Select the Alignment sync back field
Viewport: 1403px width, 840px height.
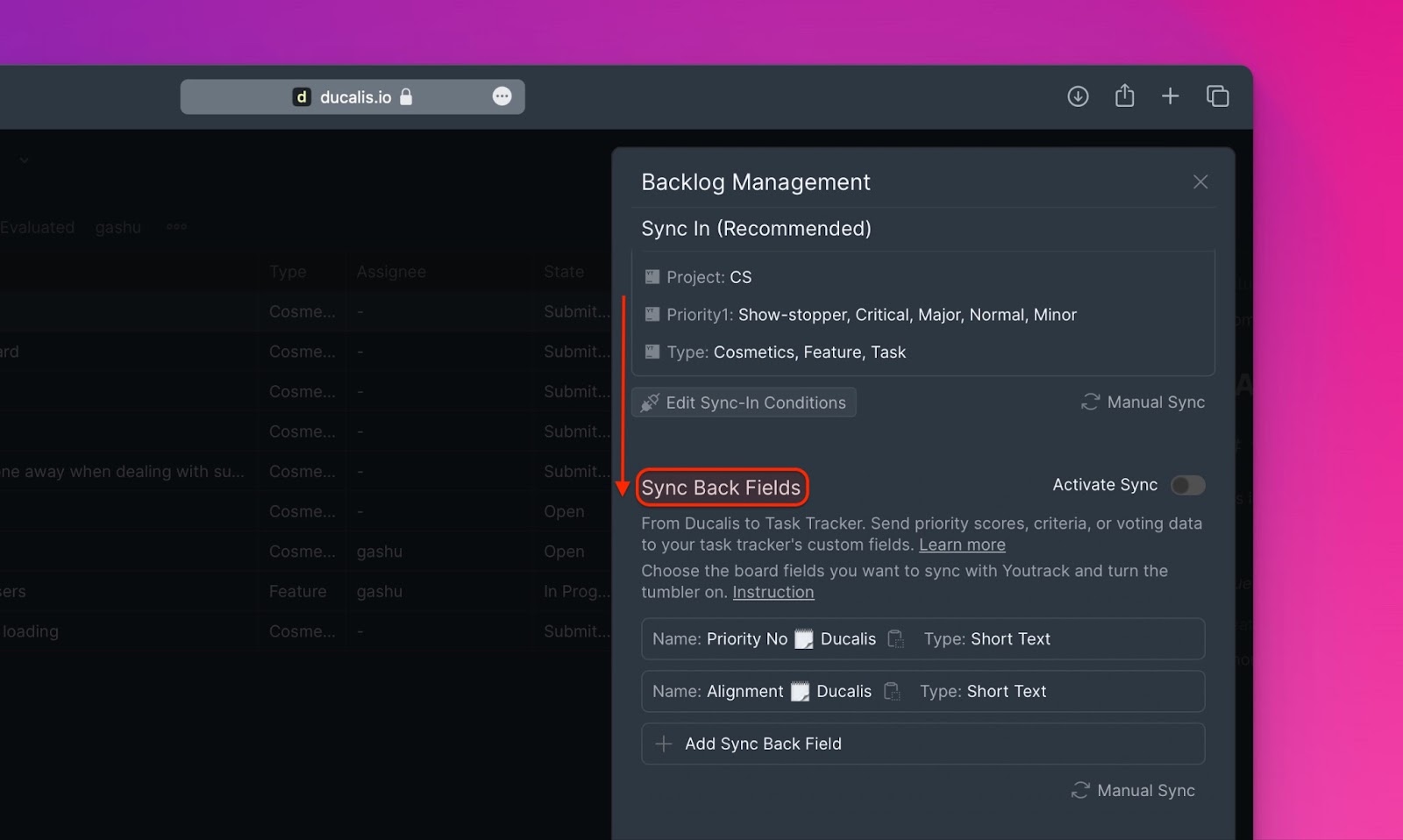click(x=922, y=691)
